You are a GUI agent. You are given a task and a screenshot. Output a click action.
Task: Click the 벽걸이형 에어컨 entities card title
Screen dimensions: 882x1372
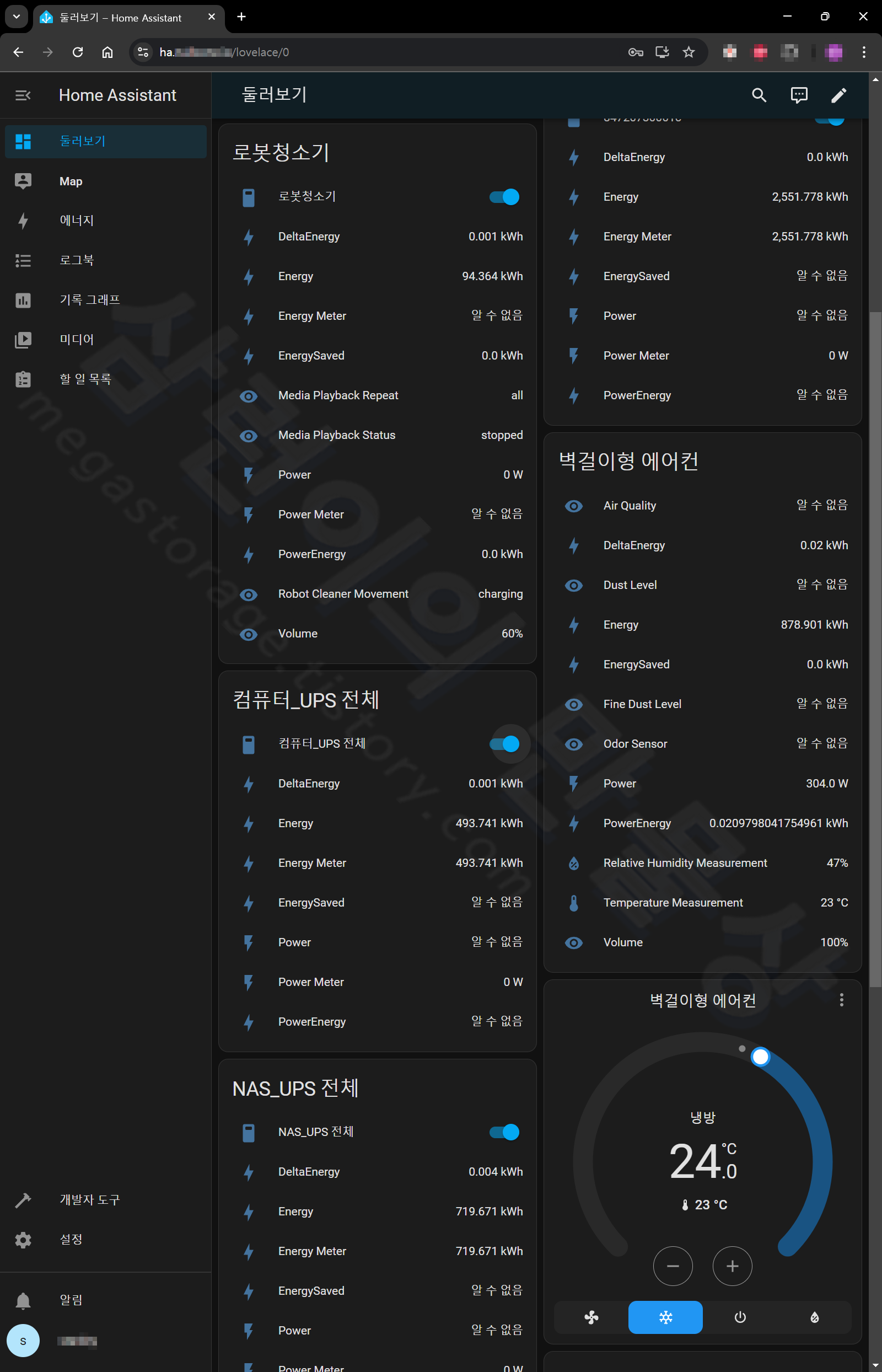click(x=628, y=461)
